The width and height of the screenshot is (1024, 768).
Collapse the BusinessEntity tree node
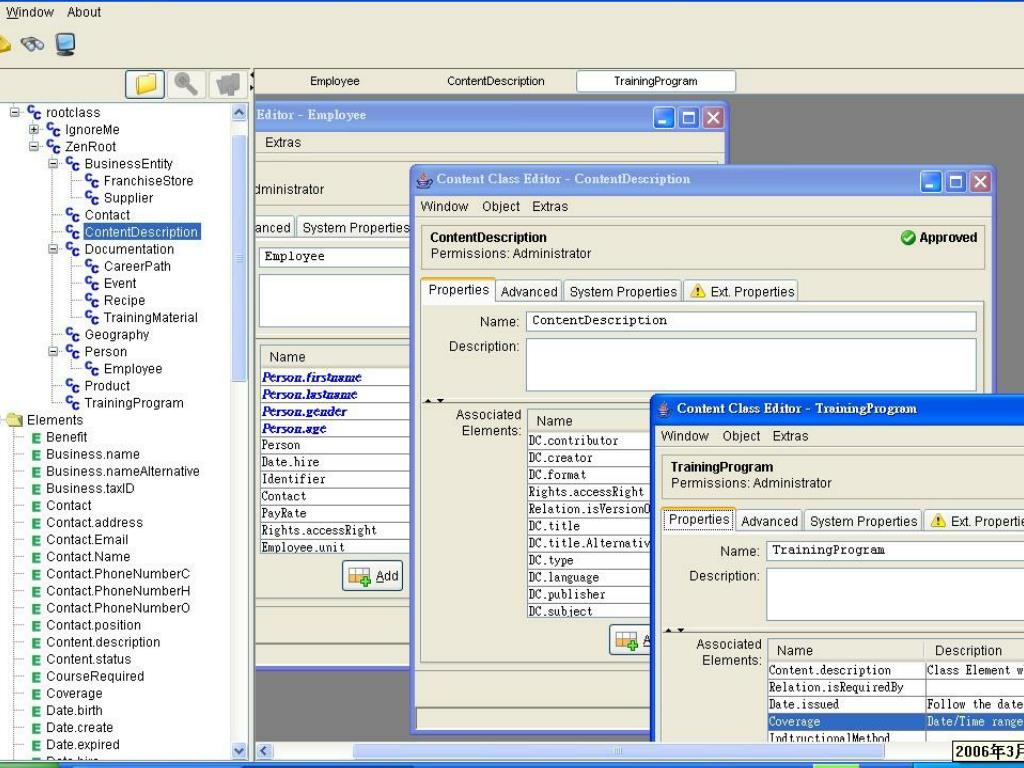coord(54,163)
